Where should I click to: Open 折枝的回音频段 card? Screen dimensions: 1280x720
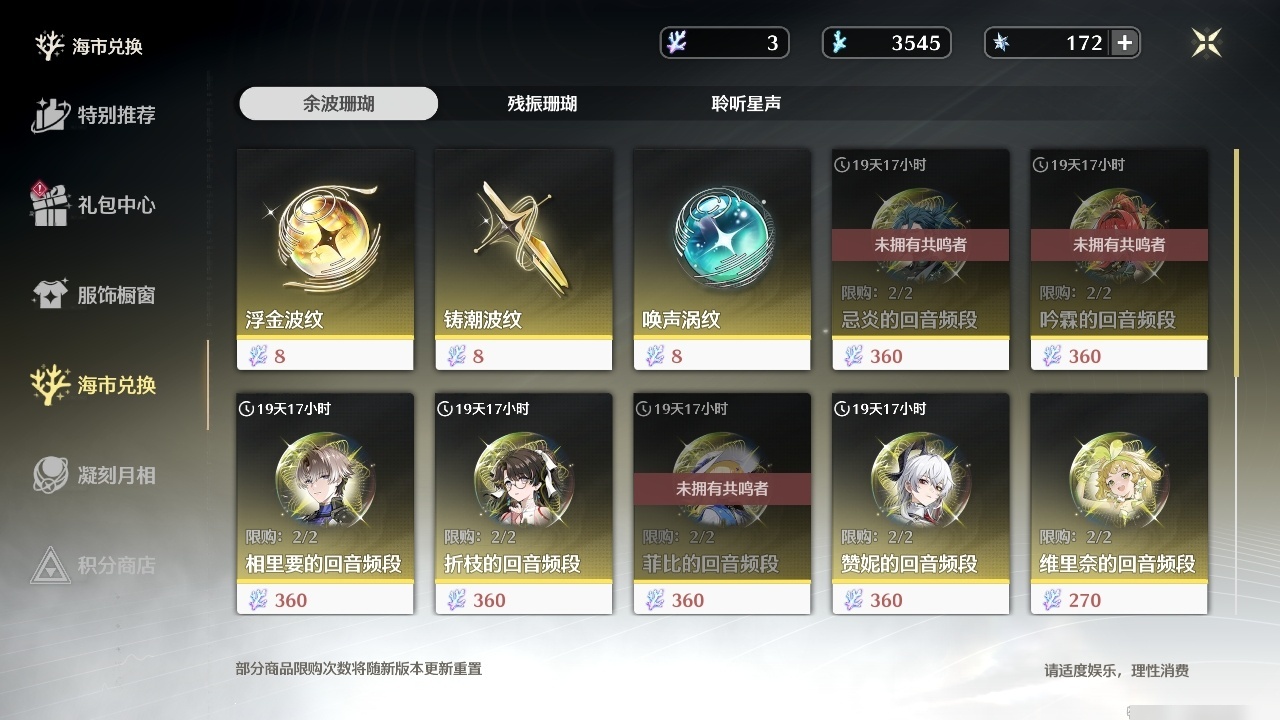click(523, 503)
